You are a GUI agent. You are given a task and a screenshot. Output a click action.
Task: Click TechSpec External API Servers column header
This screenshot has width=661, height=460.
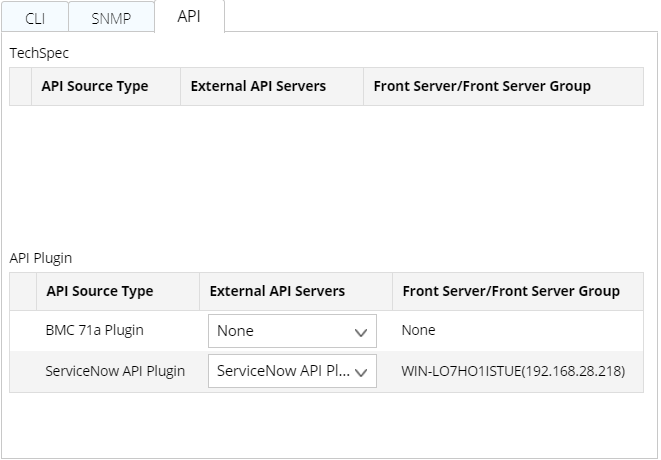[x=258, y=86]
